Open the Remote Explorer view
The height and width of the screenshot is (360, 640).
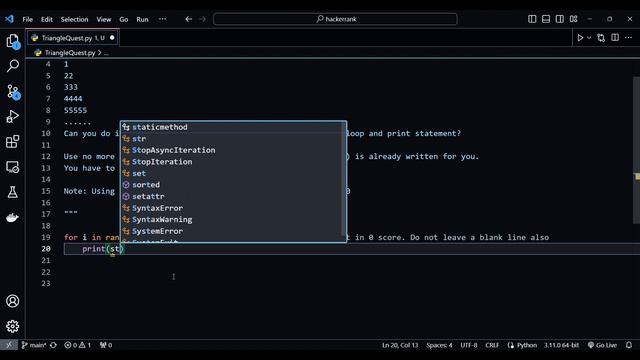click(x=13, y=167)
